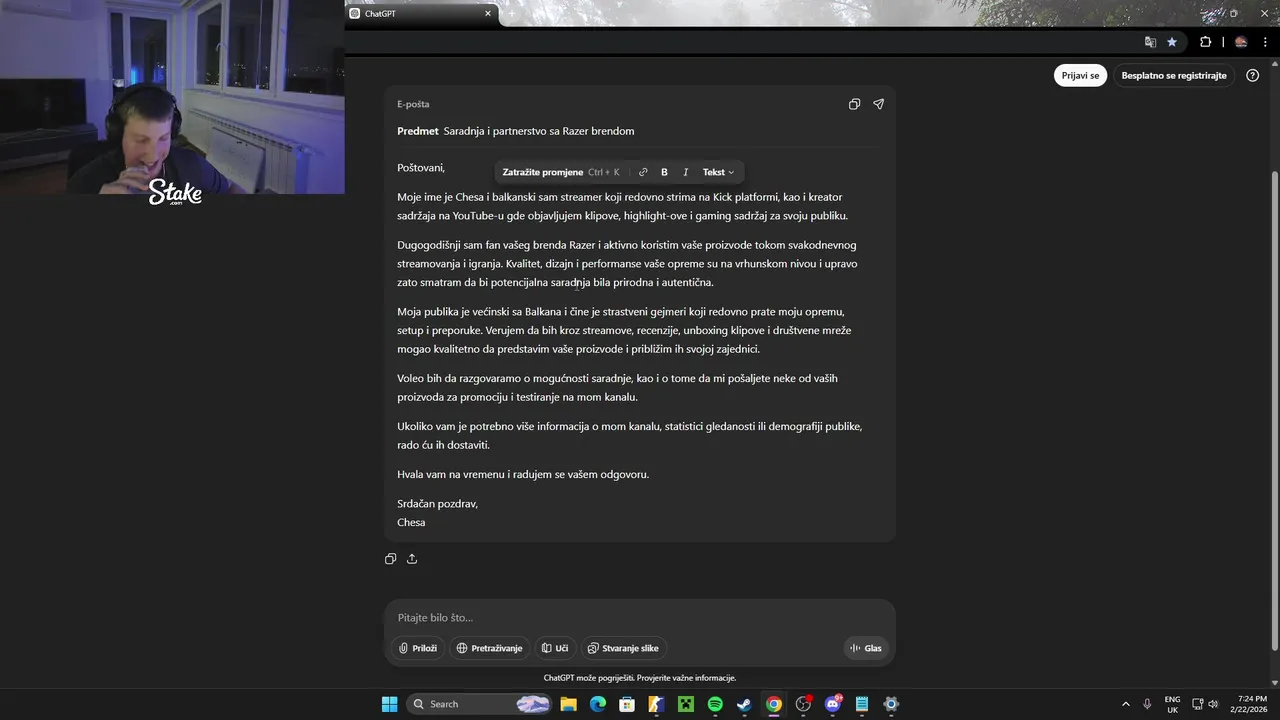Open Stvaranje slike image creation
Viewport: 1280px width, 720px height.
tap(623, 648)
